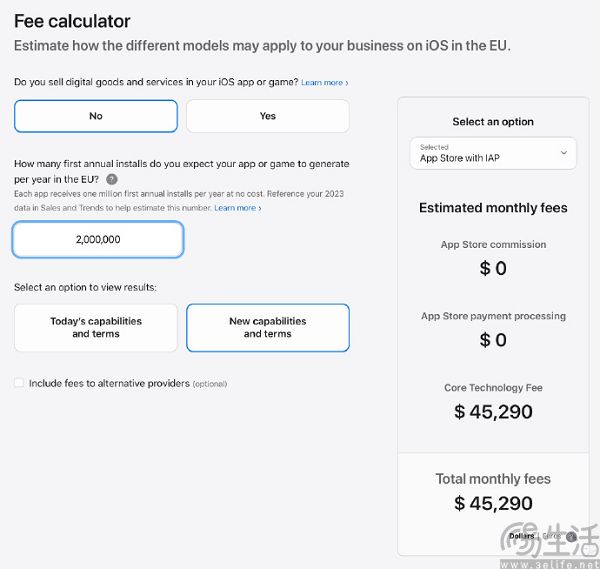
Task: Click the Total monthly fees amount
Action: tap(493, 503)
